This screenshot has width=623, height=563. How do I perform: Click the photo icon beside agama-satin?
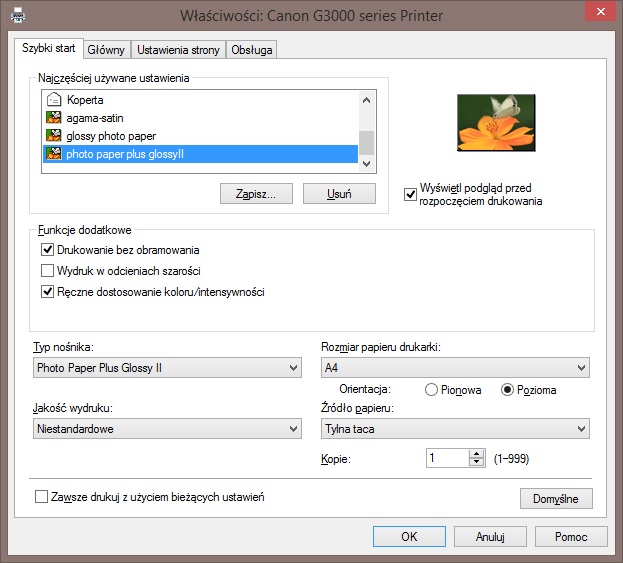click(x=54, y=118)
